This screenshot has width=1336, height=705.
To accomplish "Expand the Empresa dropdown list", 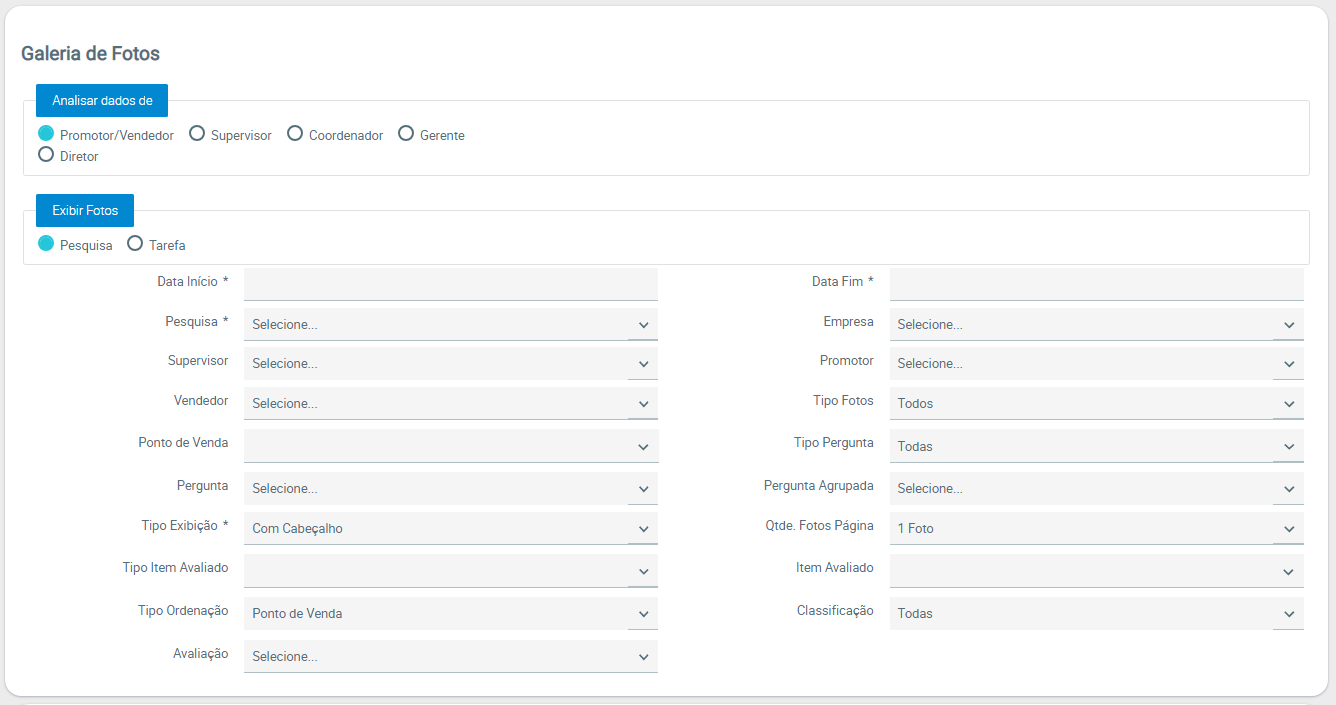I will tap(1096, 324).
